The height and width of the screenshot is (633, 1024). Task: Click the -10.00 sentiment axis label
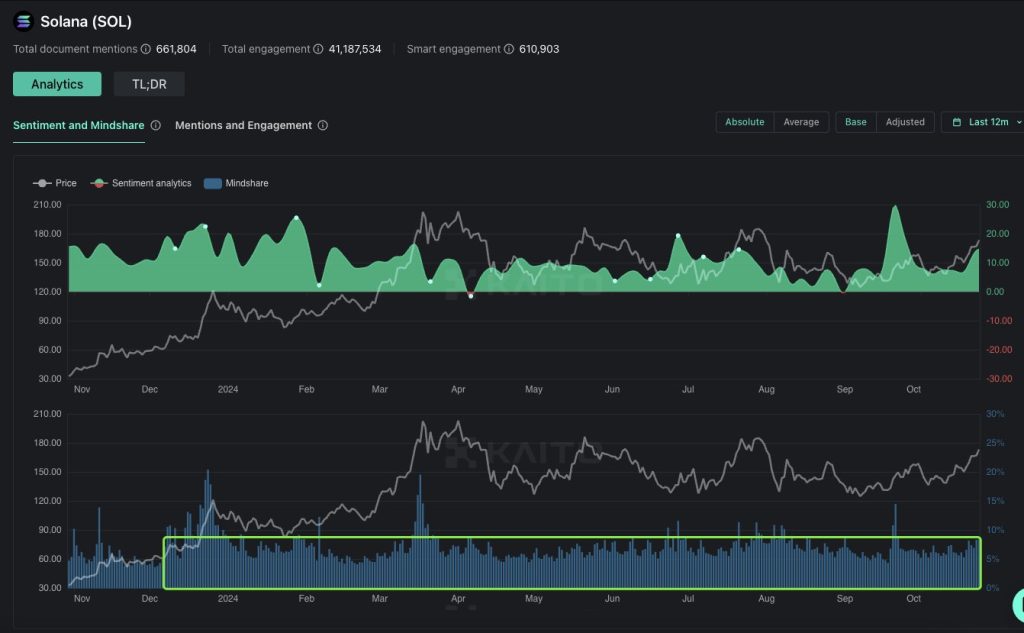pos(999,321)
